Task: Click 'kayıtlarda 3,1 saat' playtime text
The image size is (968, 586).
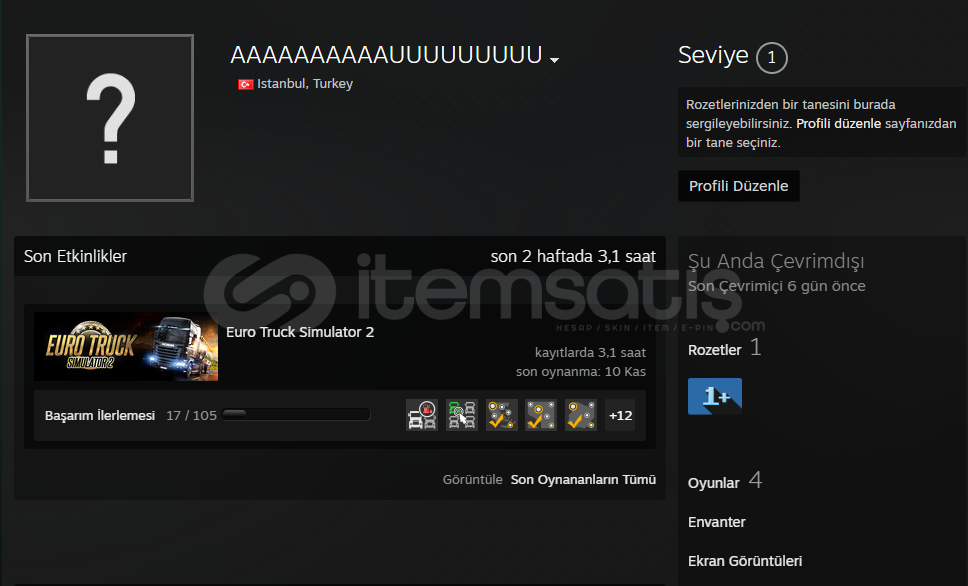Action: click(x=590, y=353)
